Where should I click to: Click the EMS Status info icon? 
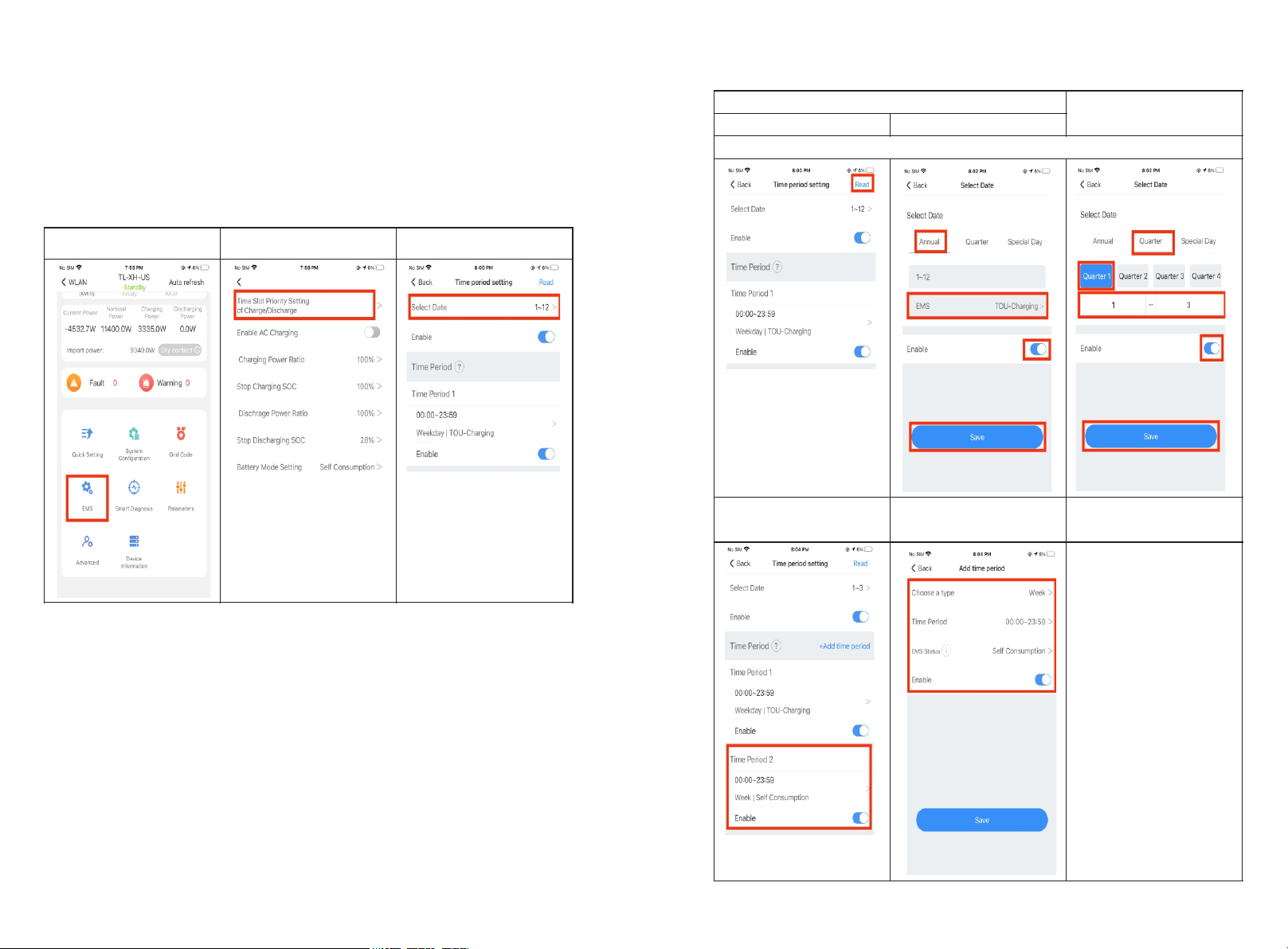946,651
